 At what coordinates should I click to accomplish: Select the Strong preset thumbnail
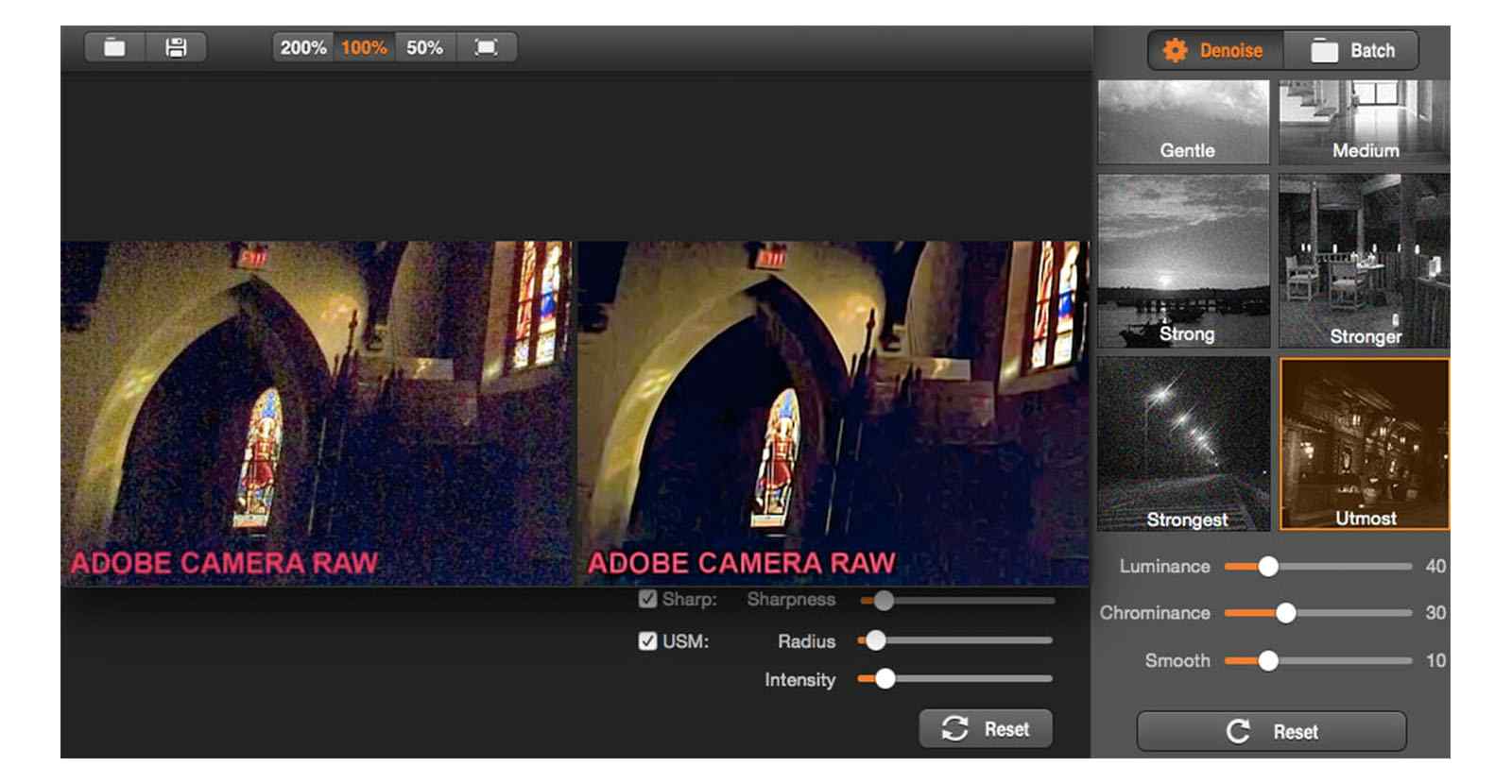tap(1183, 261)
